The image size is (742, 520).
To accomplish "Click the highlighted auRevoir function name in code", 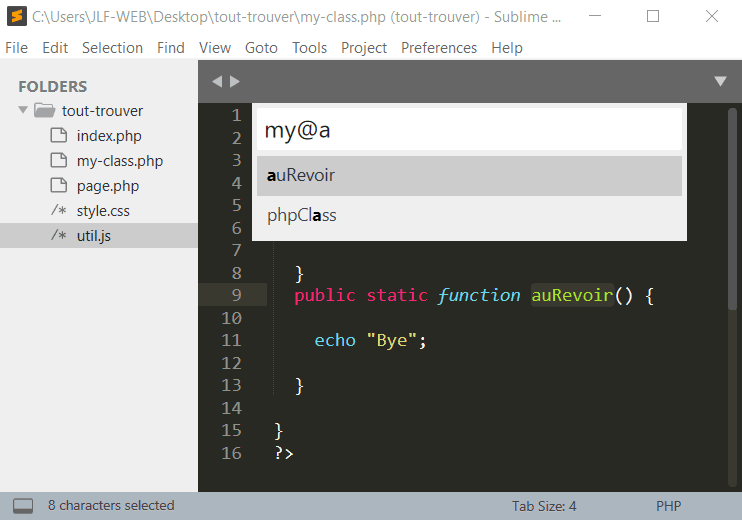I will click(x=572, y=295).
